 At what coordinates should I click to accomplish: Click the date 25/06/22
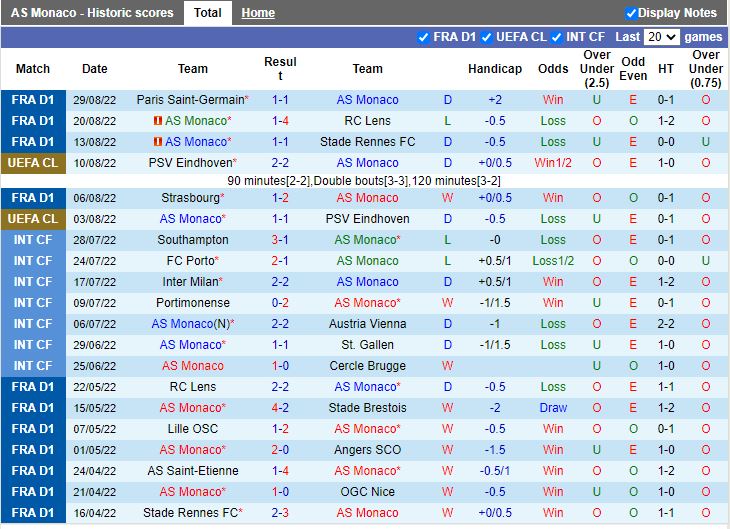[x=95, y=366]
